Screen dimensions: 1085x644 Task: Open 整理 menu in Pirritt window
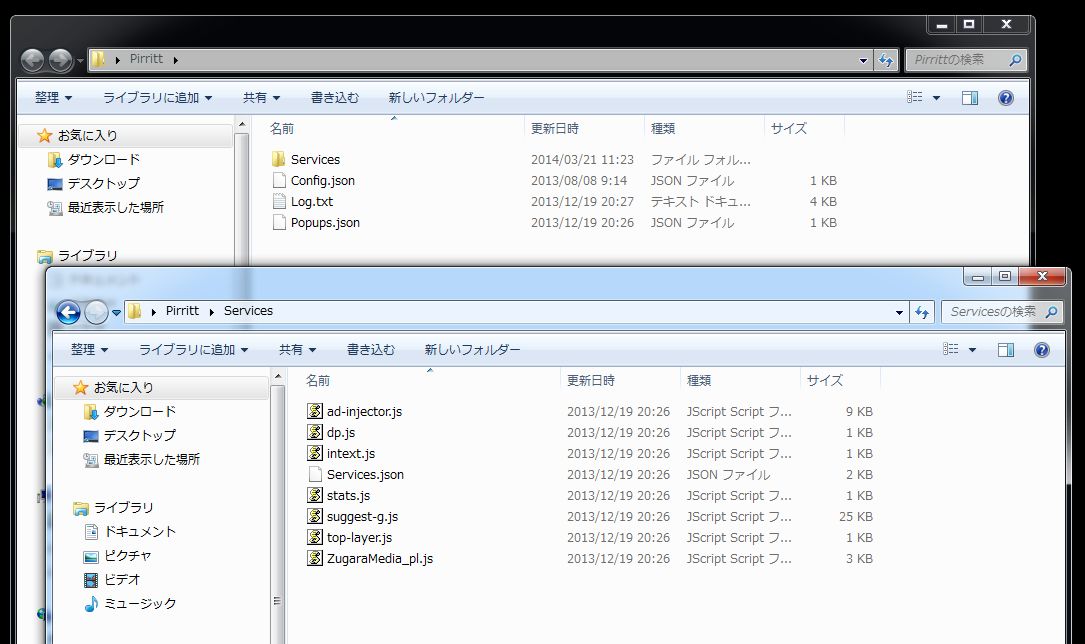53,98
